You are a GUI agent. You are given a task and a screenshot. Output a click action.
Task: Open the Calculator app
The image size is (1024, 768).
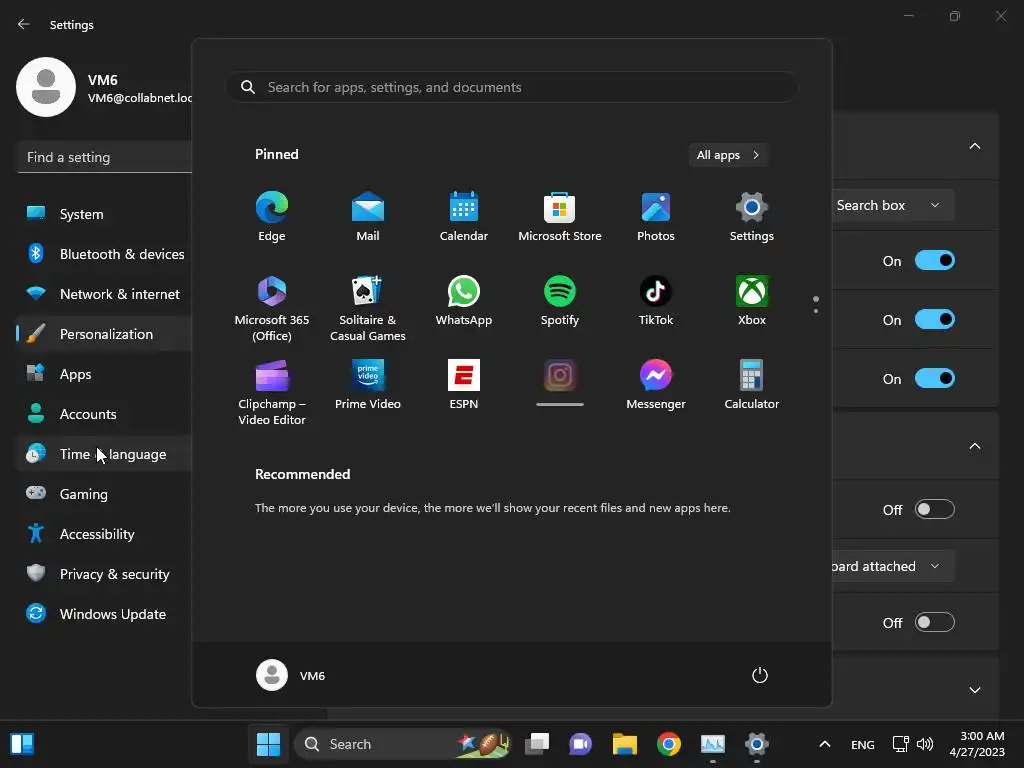752,385
